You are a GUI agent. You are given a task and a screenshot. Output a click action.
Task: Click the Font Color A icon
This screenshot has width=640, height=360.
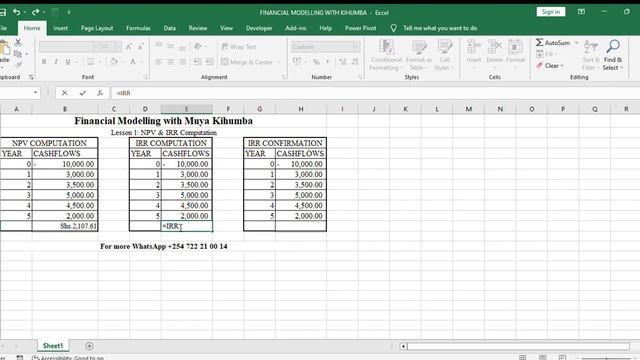pyautogui.click(x=133, y=62)
